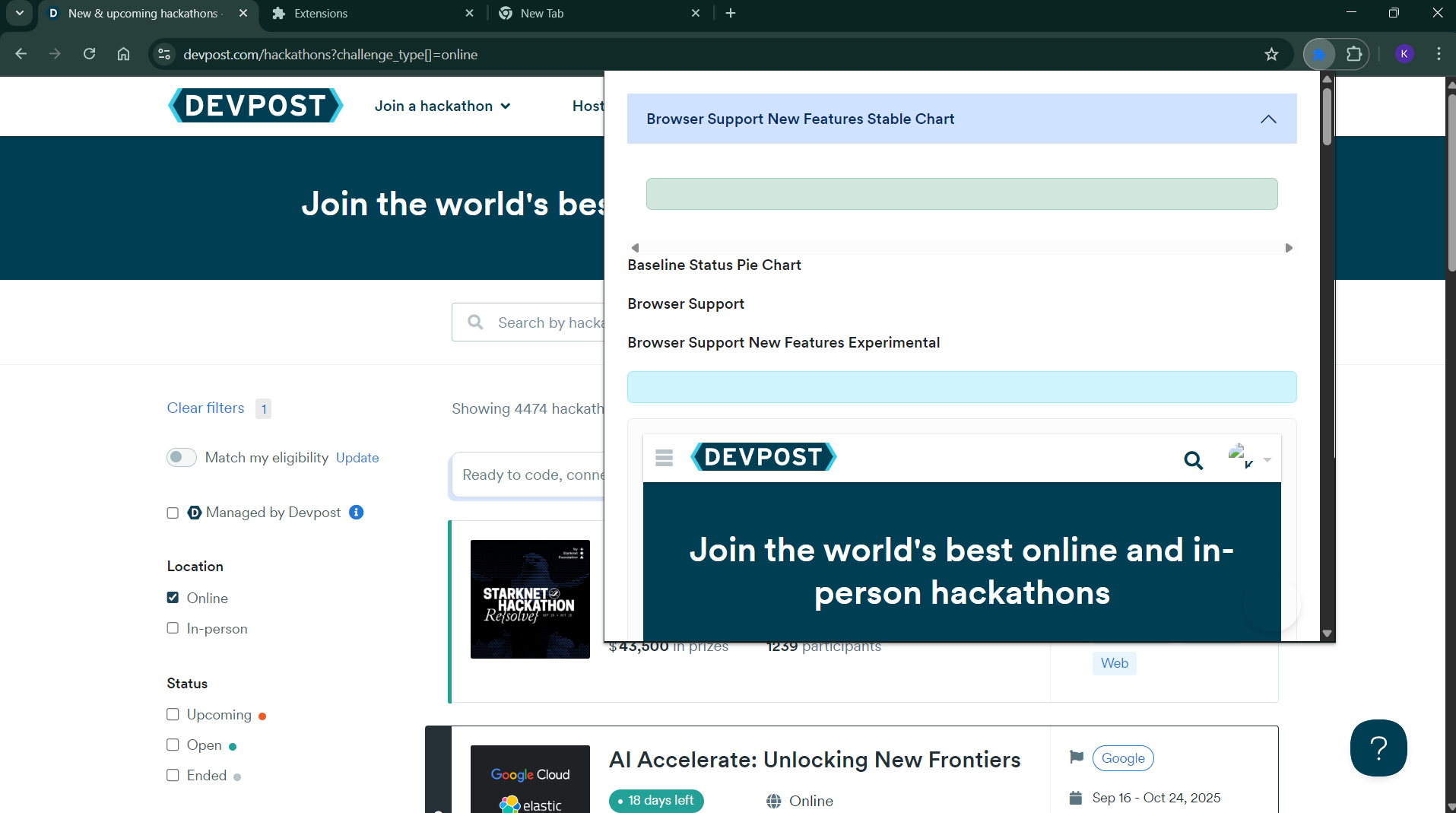1456x813 pixels.
Task: Collapse Browser Support New Features Stable Chart
Action: [962, 119]
